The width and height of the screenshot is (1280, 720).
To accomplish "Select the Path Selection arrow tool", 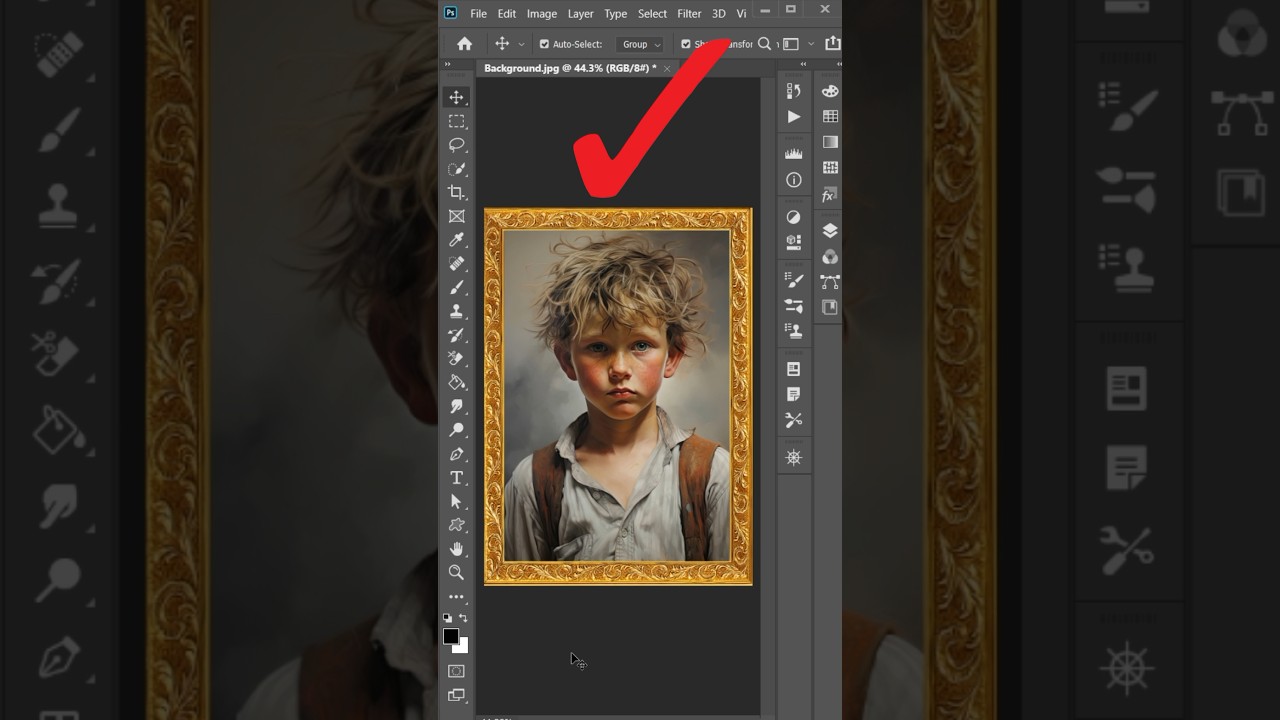I will 456,501.
